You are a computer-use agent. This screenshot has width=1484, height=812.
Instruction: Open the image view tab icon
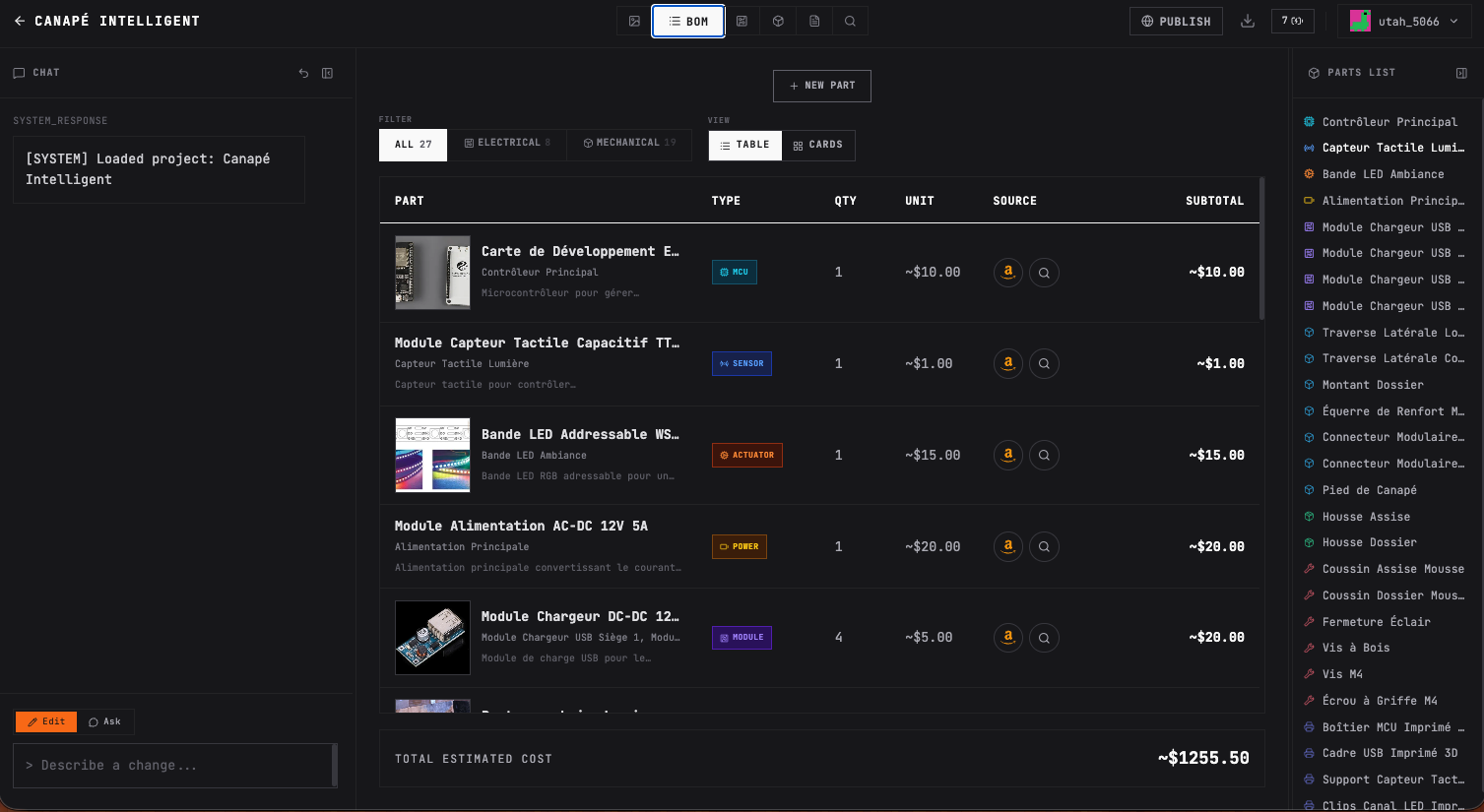634,21
